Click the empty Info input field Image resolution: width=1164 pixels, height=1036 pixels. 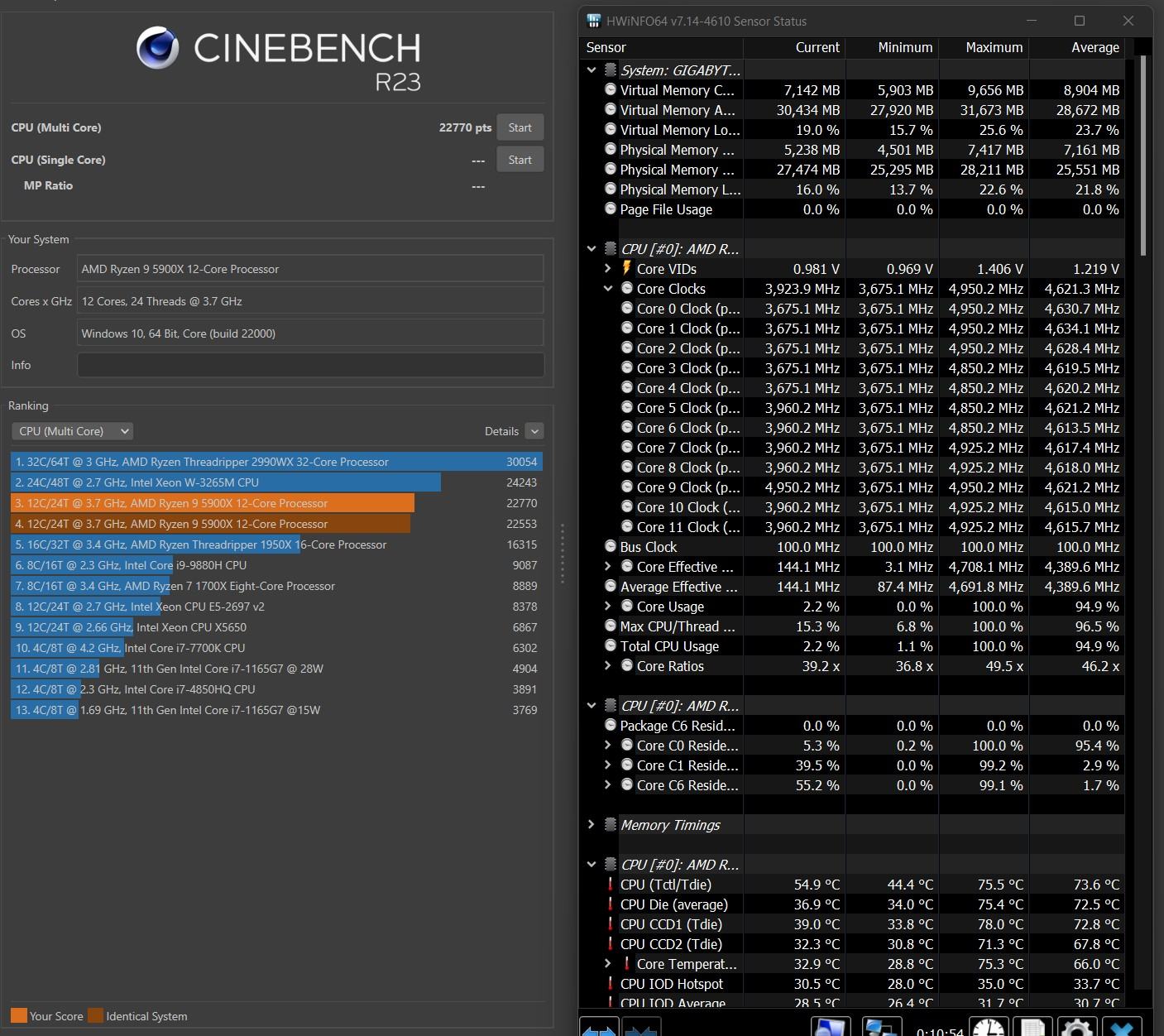(310, 365)
